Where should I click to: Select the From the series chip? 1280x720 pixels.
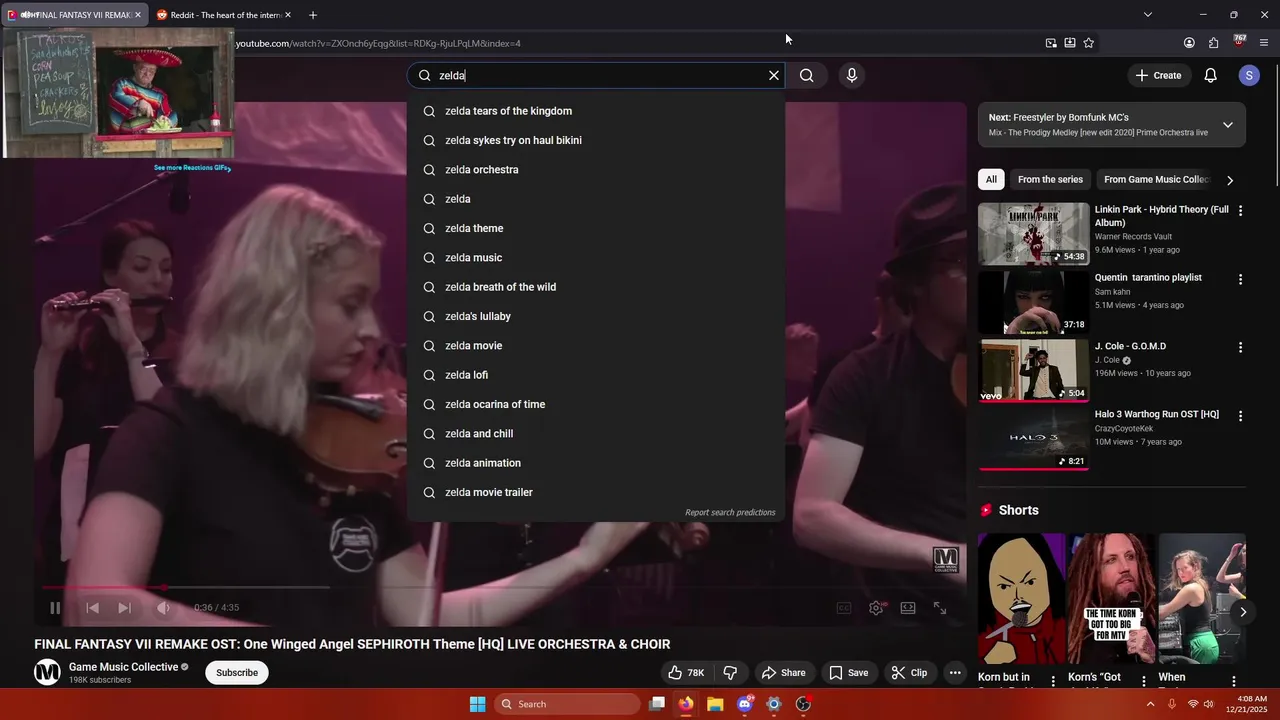[1050, 180]
